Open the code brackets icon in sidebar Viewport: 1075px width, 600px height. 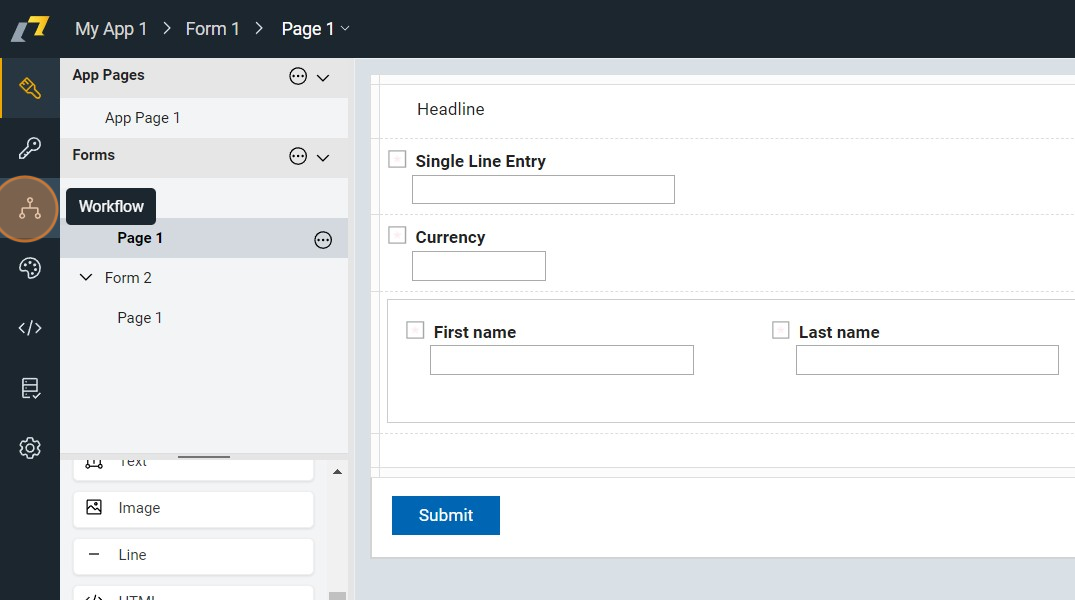coord(30,328)
